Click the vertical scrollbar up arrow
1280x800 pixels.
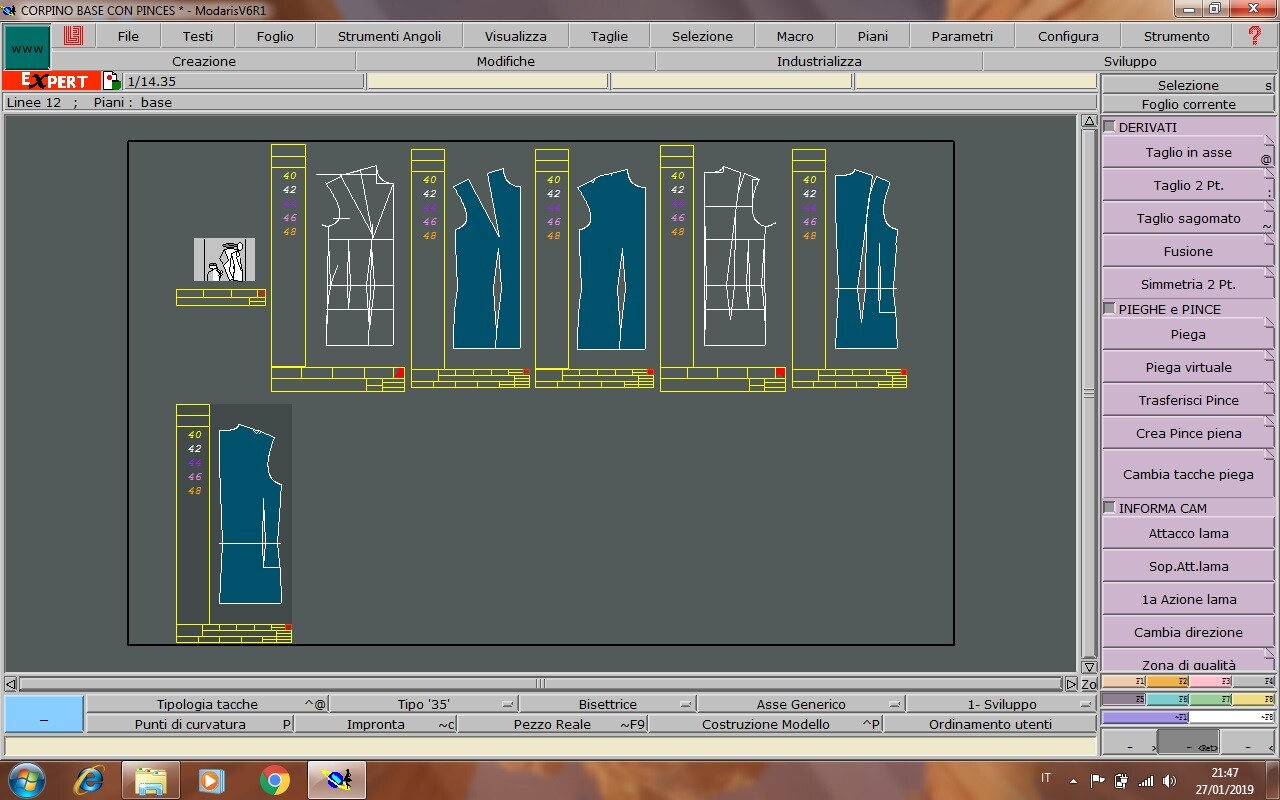click(x=1089, y=121)
